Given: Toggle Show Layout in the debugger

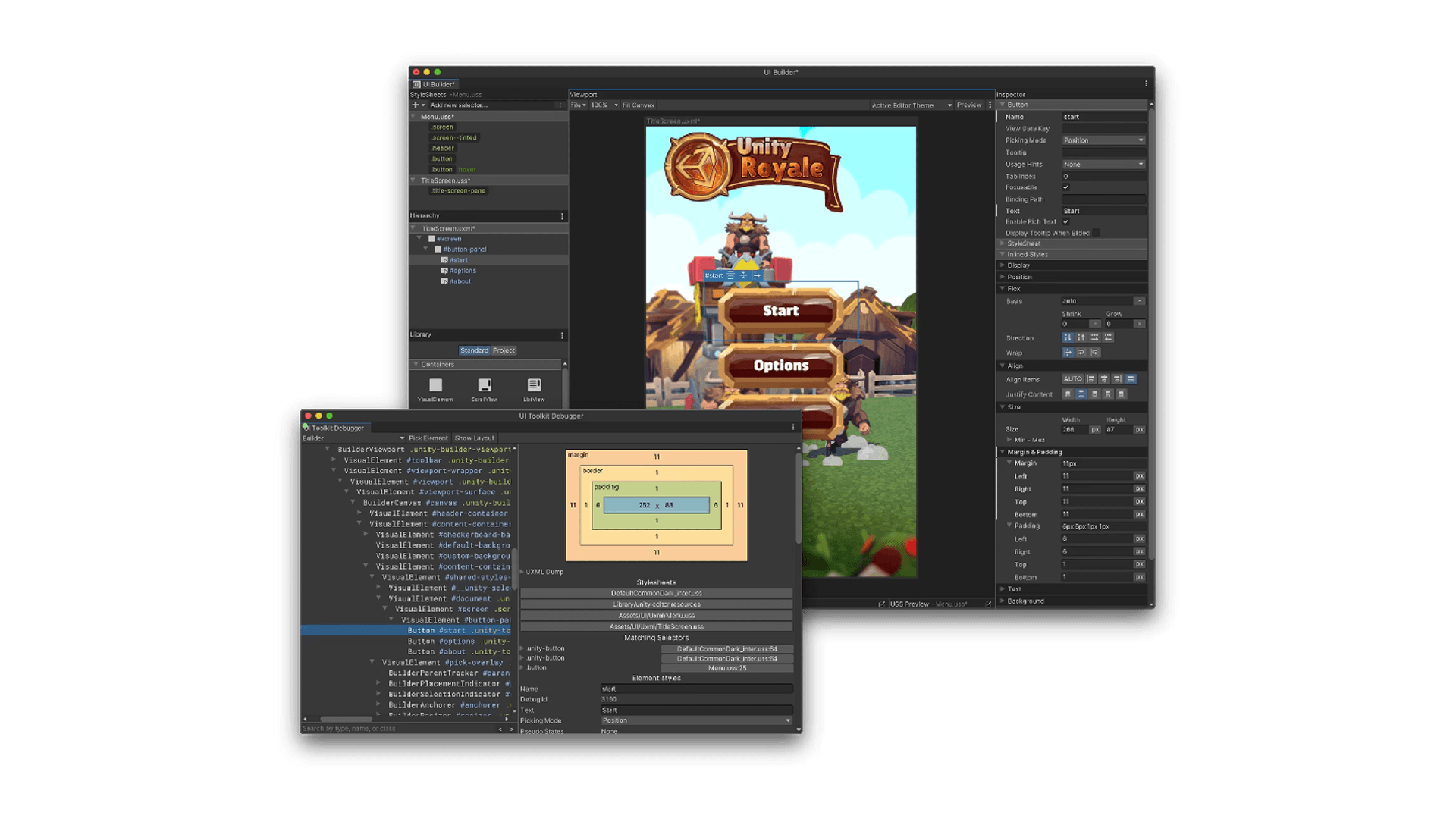Looking at the screenshot, I should (475, 438).
